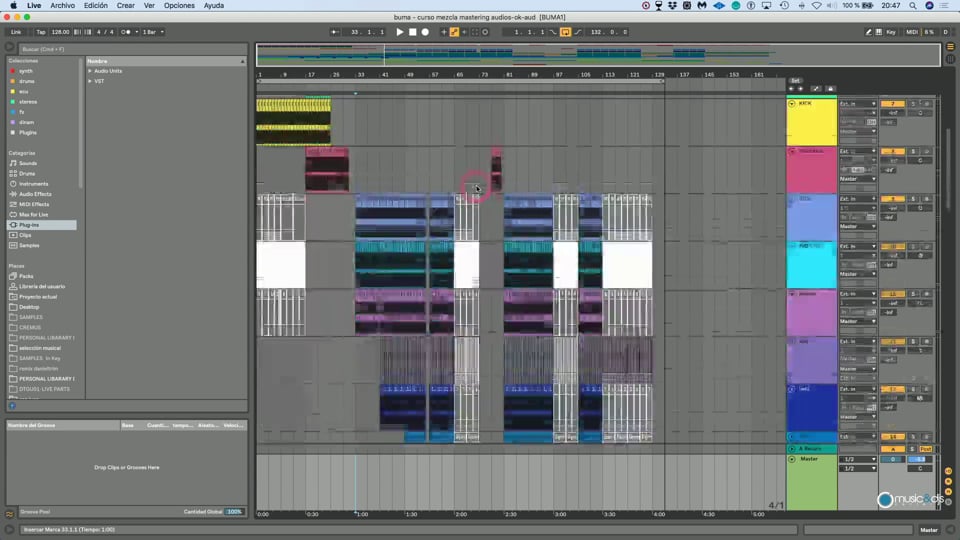960x540 pixels.
Task: Open the 1 Bar quantization dropdown
Action: point(153,32)
